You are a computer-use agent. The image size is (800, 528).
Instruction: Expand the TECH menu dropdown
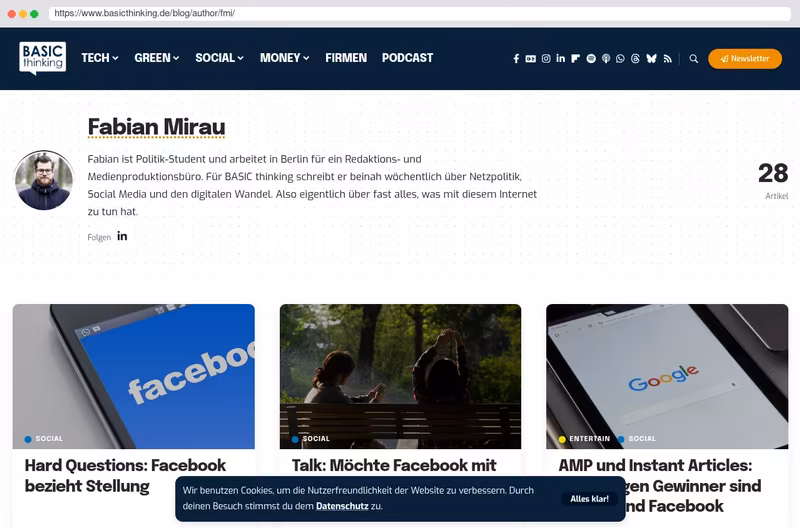[x=100, y=58]
